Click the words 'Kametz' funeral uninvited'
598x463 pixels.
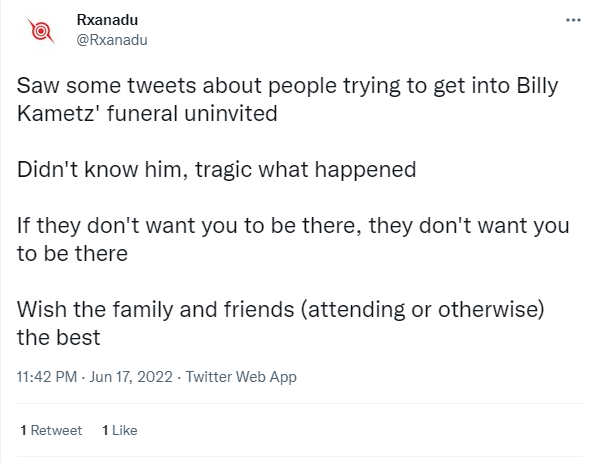pos(147,114)
